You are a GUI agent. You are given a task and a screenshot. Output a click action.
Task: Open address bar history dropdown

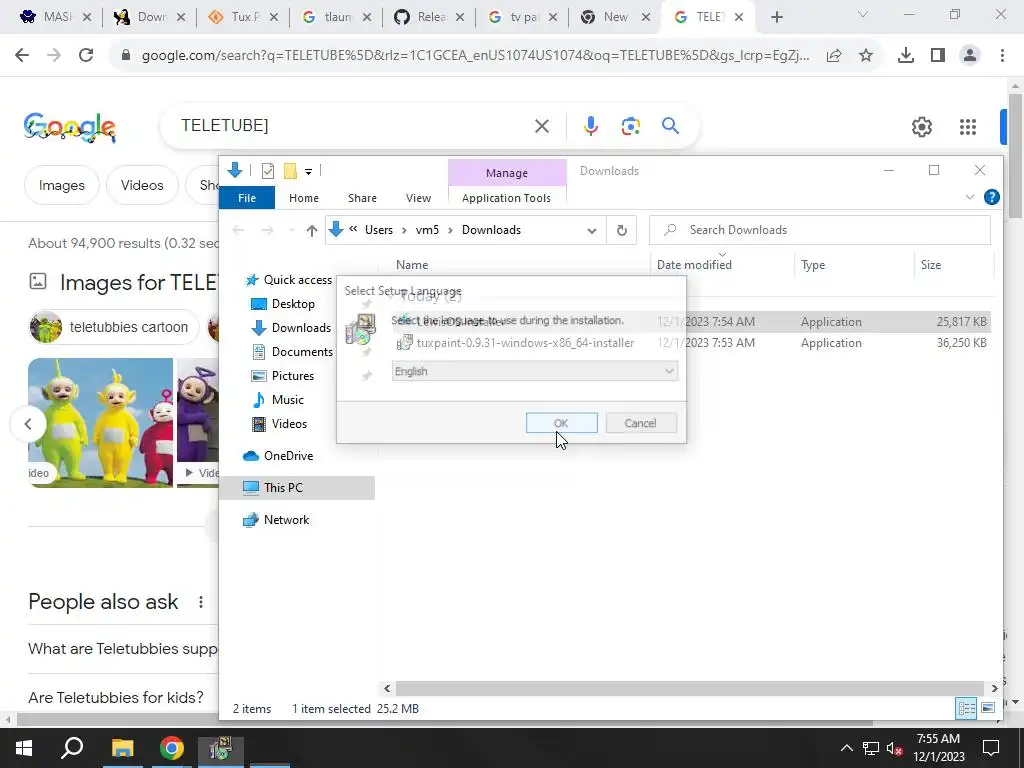coord(592,231)
